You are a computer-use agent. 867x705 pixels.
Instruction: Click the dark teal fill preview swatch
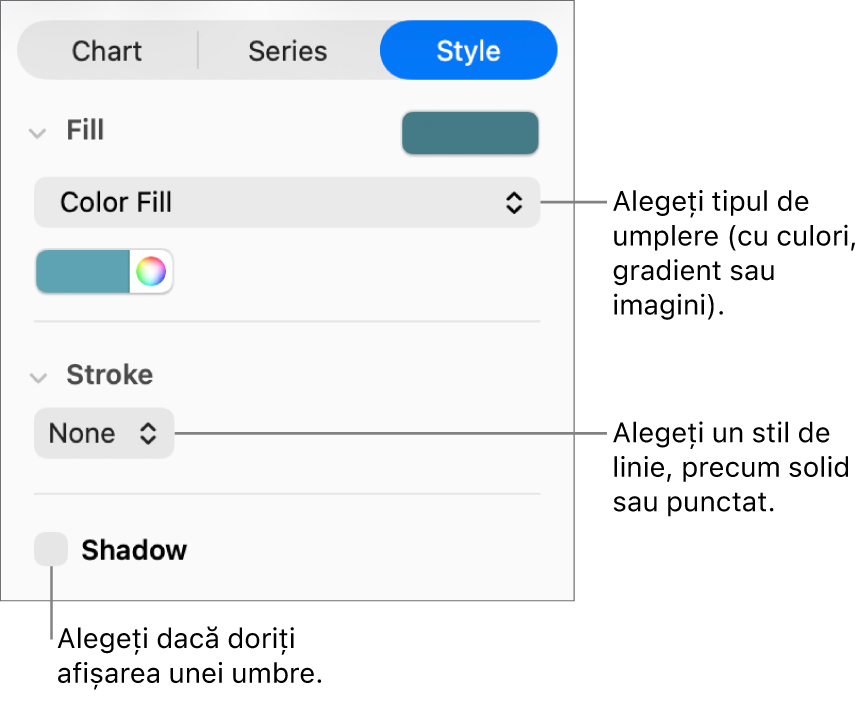tap(470, 133)
